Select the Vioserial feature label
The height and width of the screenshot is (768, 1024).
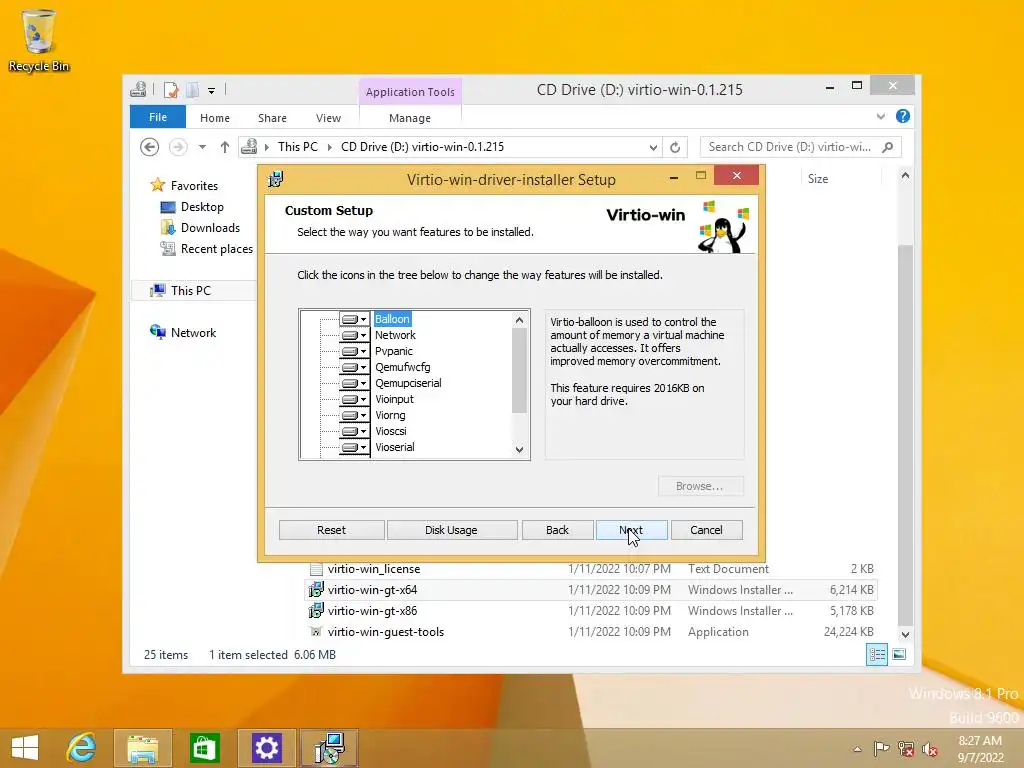394,447
